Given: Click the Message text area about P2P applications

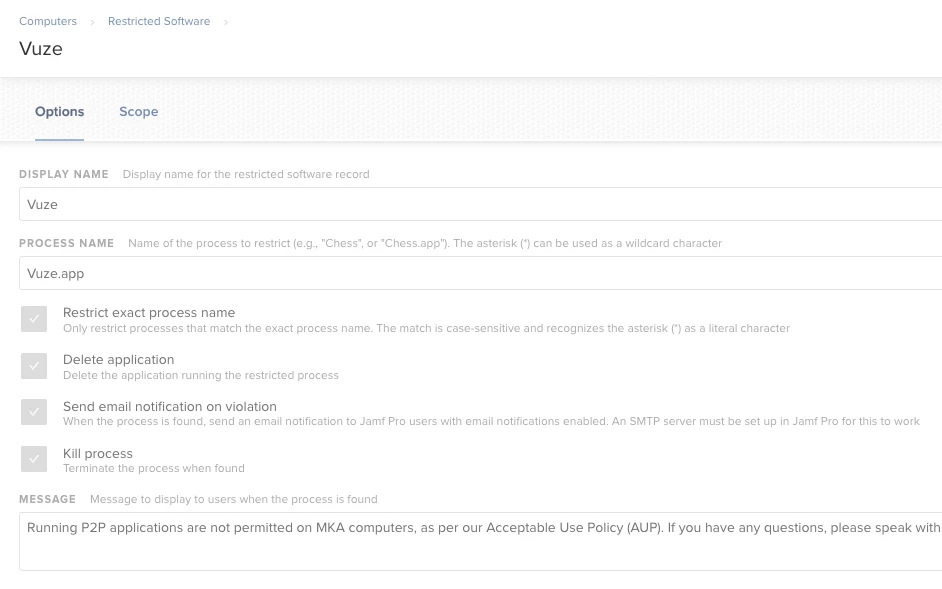Looking at the screenshot, I should pyautogui.click(x=481, y=541).
